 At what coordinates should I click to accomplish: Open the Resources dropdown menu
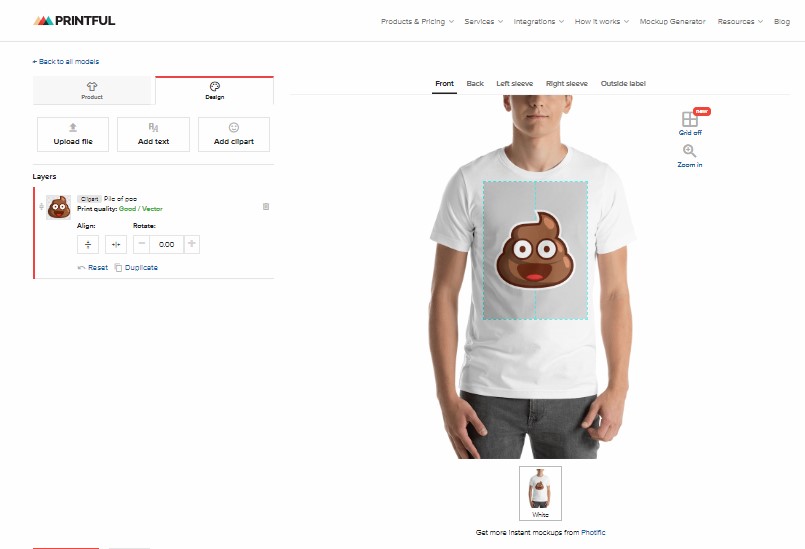pos(740,22)
